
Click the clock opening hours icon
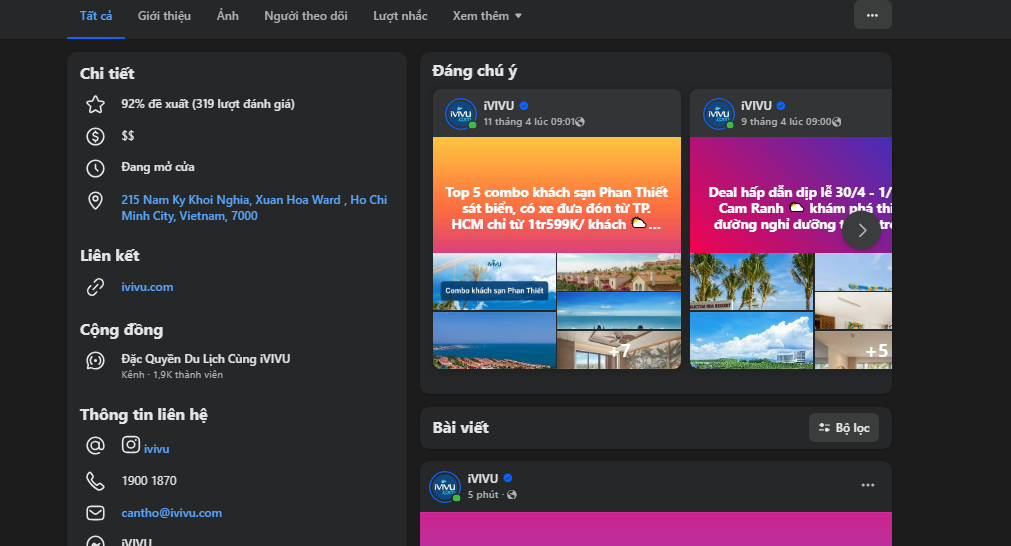click(x=95, y=168)
